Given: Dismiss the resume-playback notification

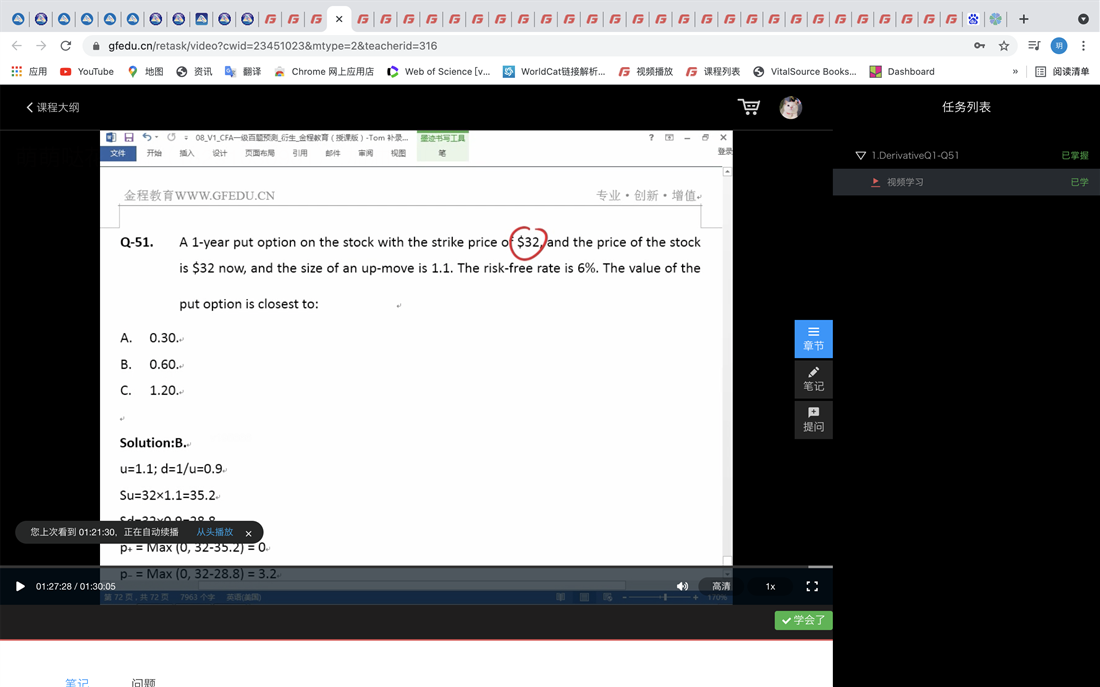Looking at the screenshot, I should [x=248, y=533].
